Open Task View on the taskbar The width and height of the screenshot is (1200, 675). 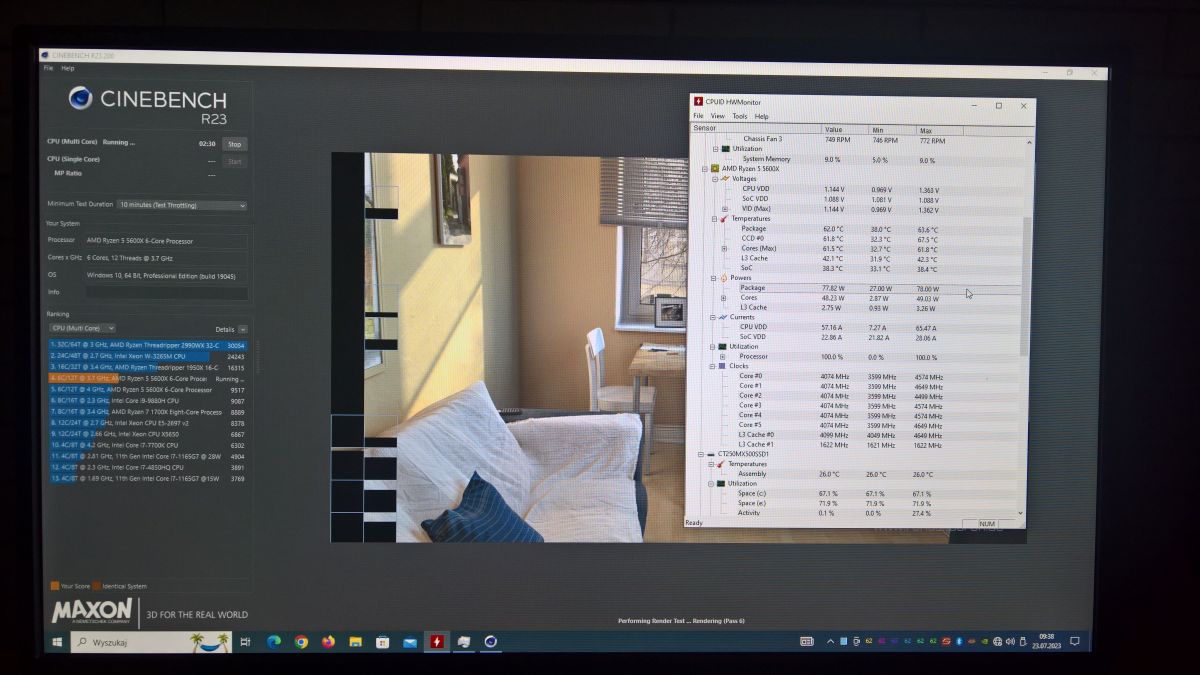(246, 642)
